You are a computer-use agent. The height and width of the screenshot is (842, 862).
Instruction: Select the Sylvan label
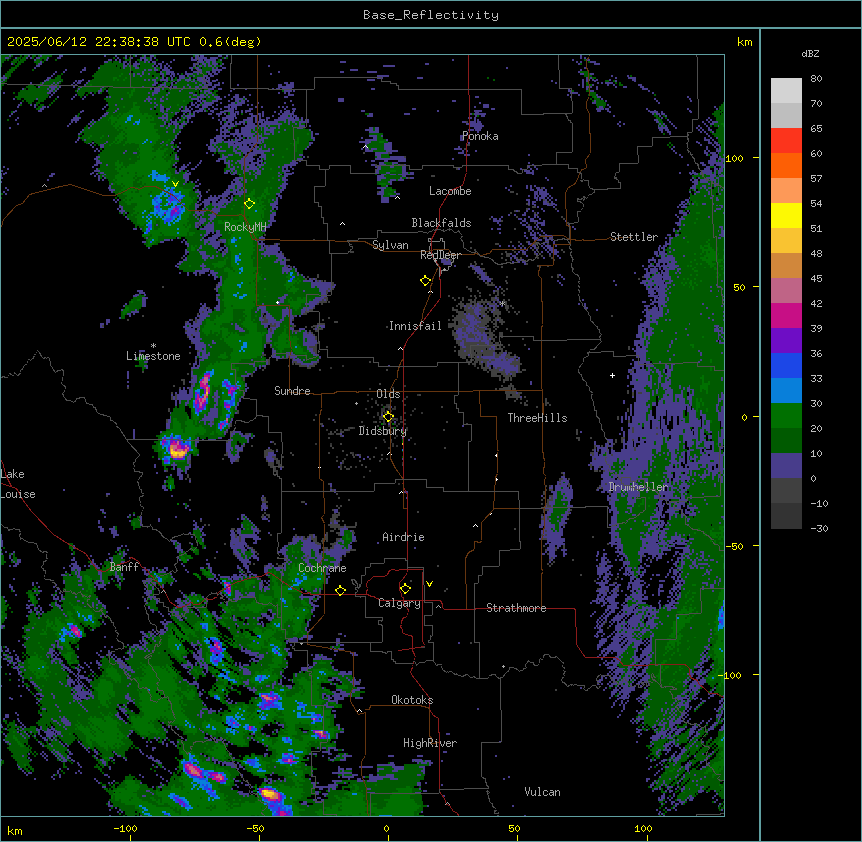point(390,245)
